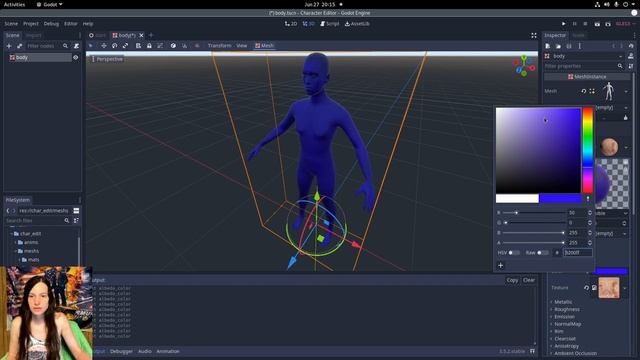Adjust the red channel slider
Screen dimensions: 640x360
pyautogui.click(x=533, y=213)
